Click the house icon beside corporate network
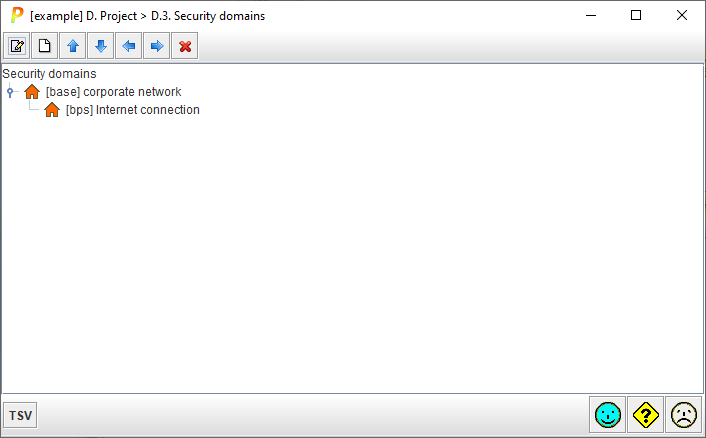Viewport: 706px width, 438px height. [32, 92]
